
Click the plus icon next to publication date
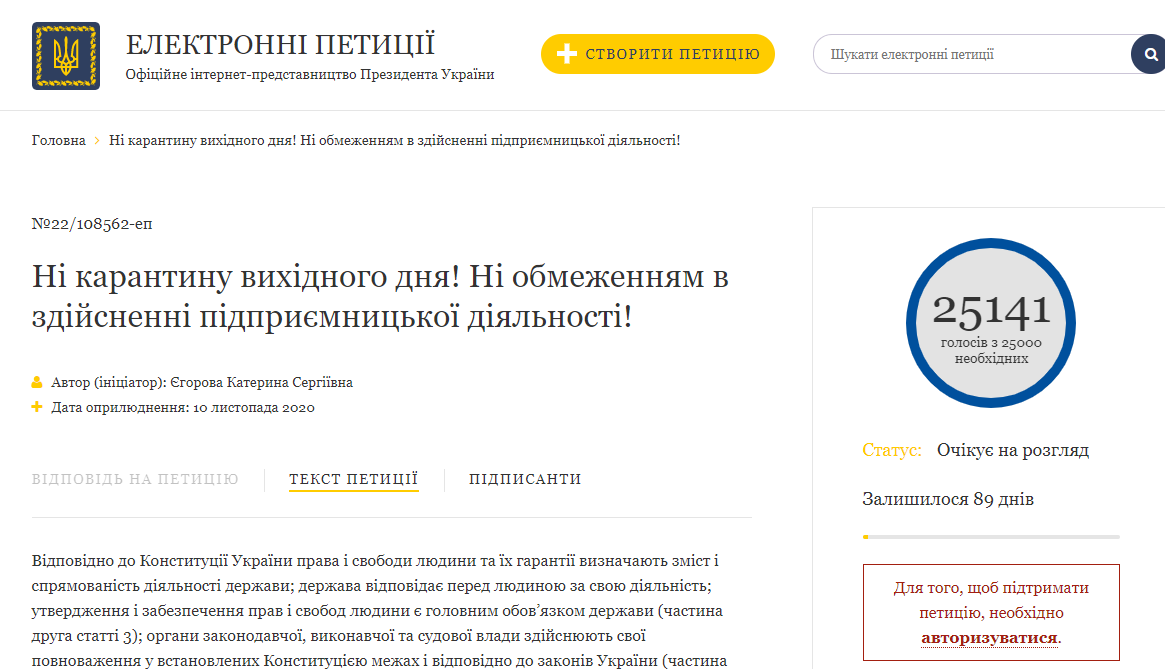pyautogui.click(x=36, y=407)
